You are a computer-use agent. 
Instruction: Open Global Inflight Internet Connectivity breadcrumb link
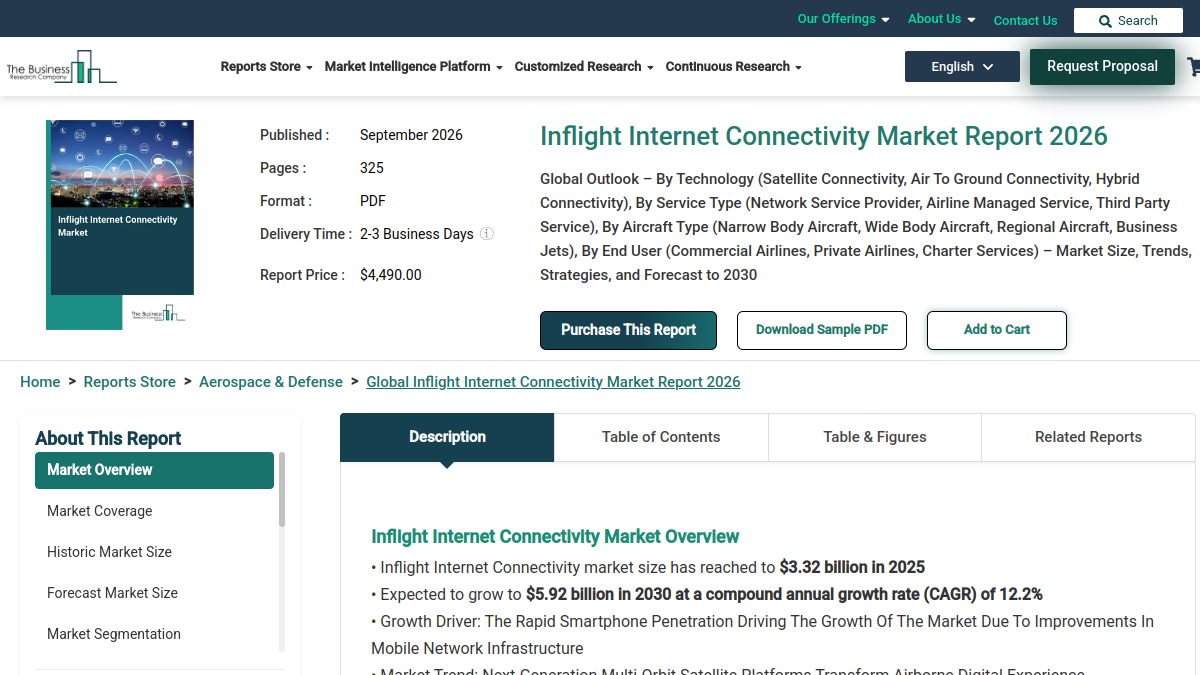click(x=553, y=382)
